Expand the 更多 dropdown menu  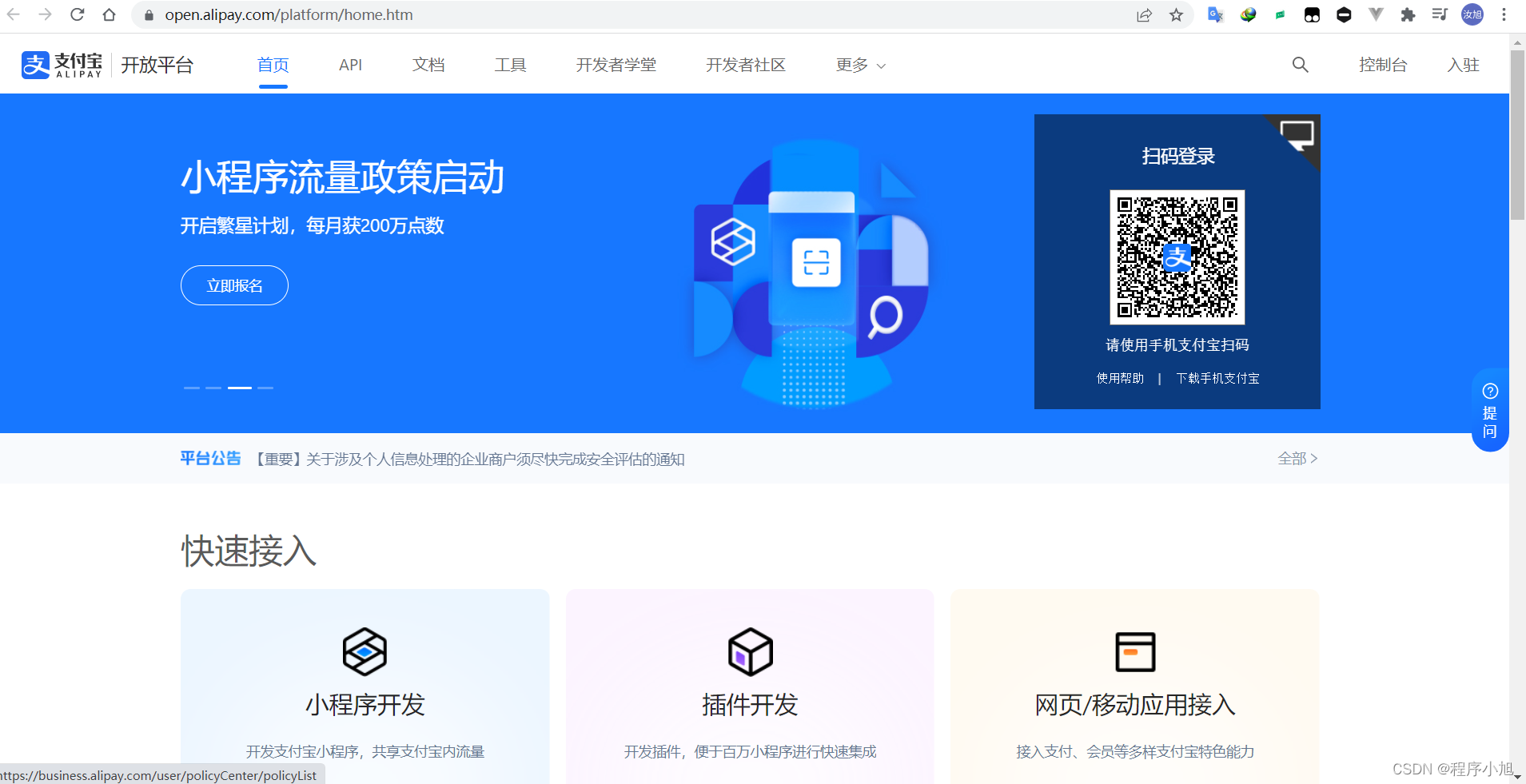[x=861, y=65]
